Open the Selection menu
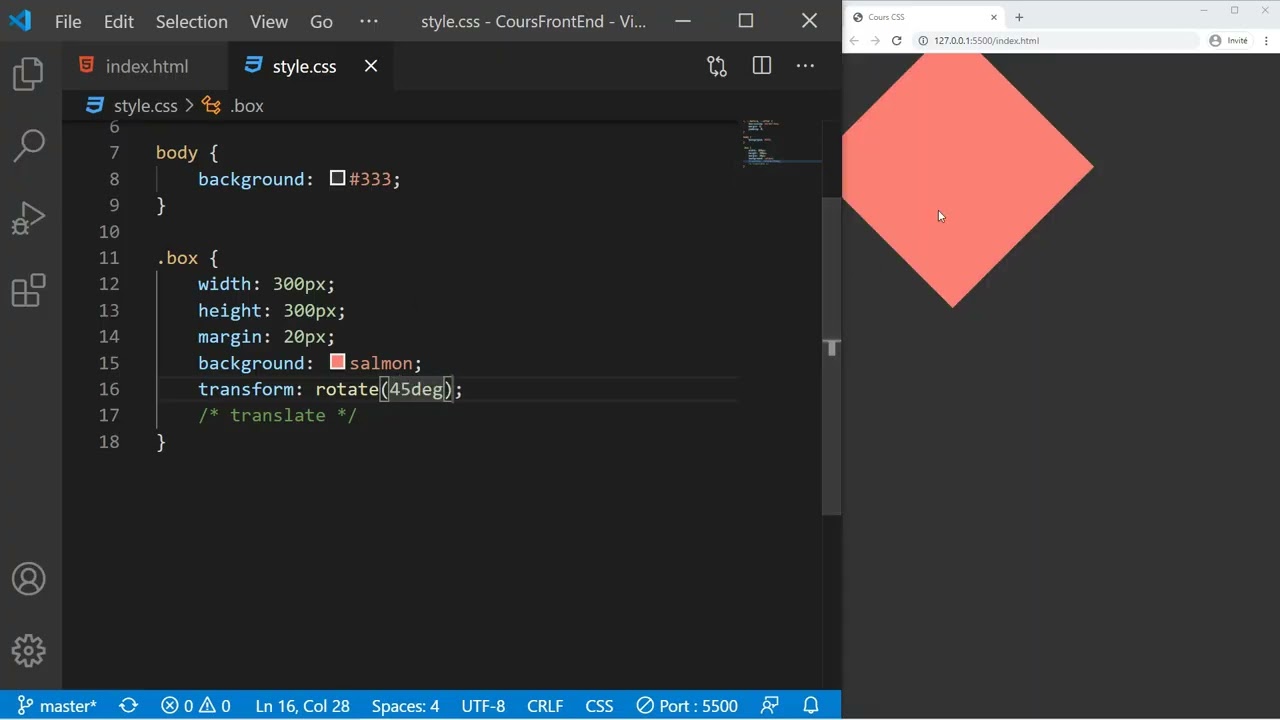This screenshot has height=720, width=1280. pos(192,21)
